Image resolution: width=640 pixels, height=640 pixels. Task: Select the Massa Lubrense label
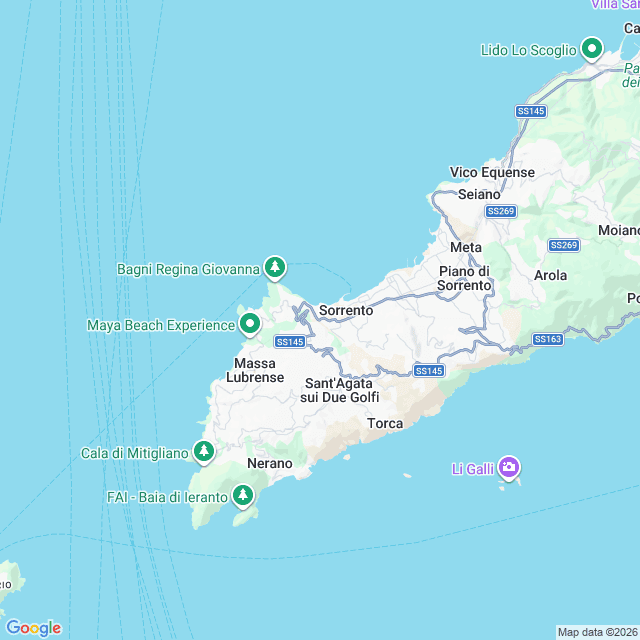255,370
